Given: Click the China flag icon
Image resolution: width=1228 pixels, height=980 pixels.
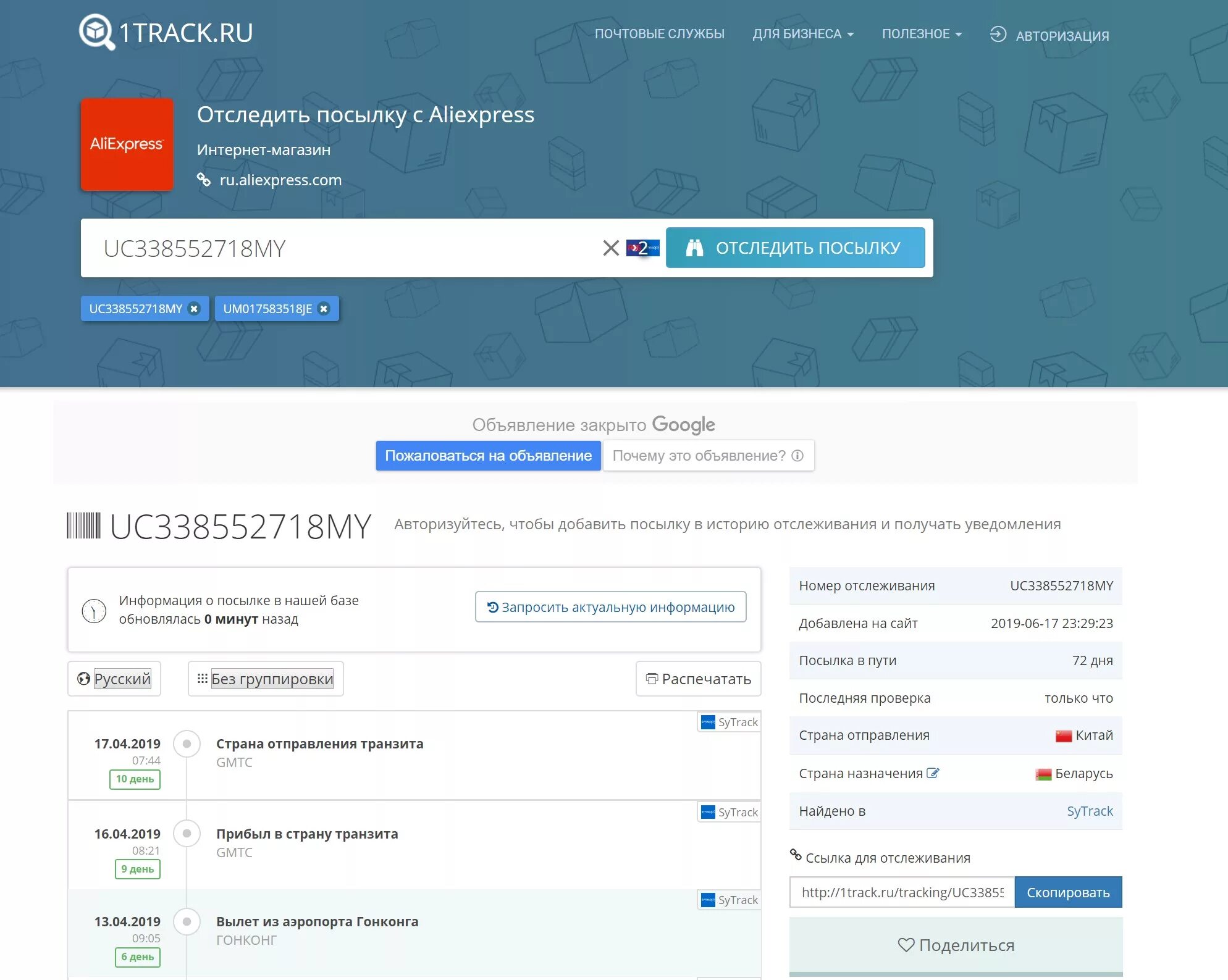Looking at the screenshot, I should (1064, 735).
